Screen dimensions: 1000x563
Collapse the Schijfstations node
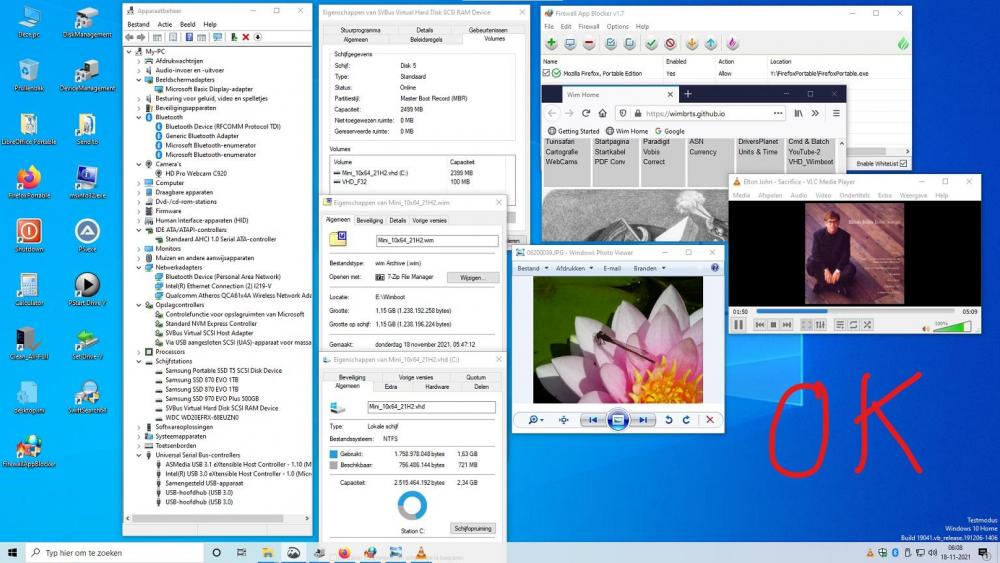click(139, 361)
